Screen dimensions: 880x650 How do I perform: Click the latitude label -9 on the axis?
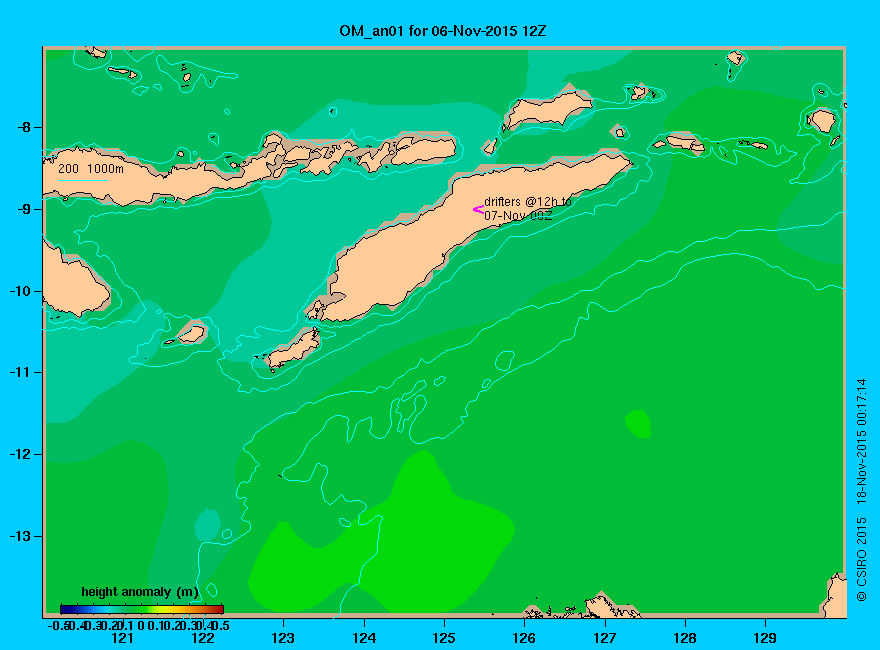24,209
